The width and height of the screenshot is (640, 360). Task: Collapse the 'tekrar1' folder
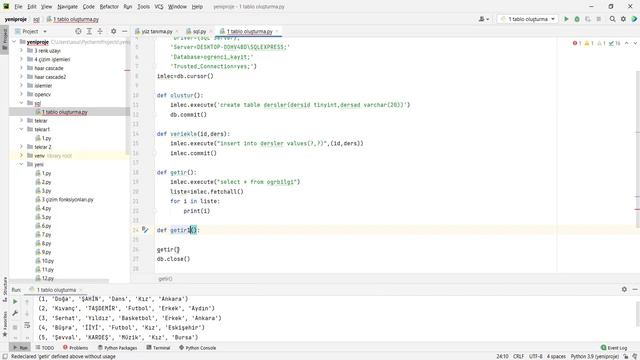22,129
